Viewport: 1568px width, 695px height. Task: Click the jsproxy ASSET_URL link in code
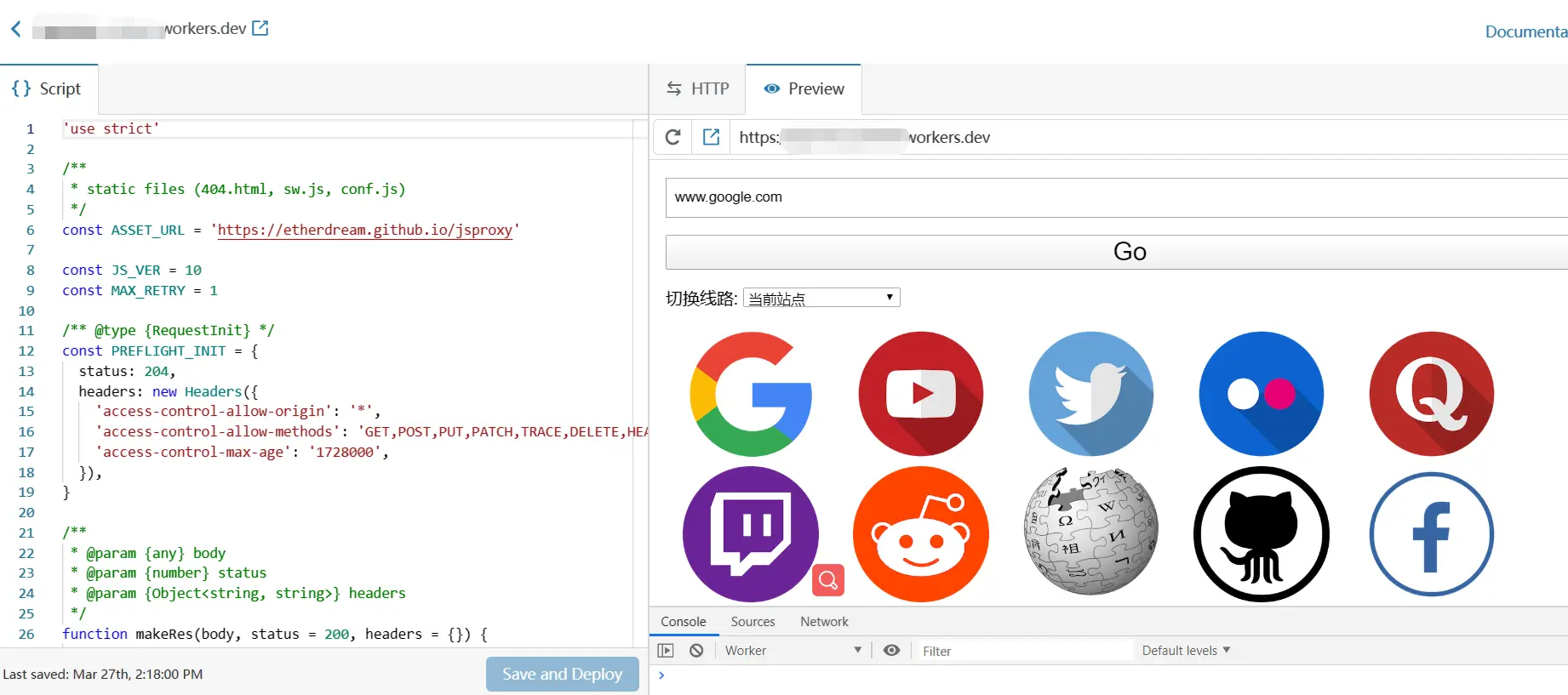click(365, 230)
